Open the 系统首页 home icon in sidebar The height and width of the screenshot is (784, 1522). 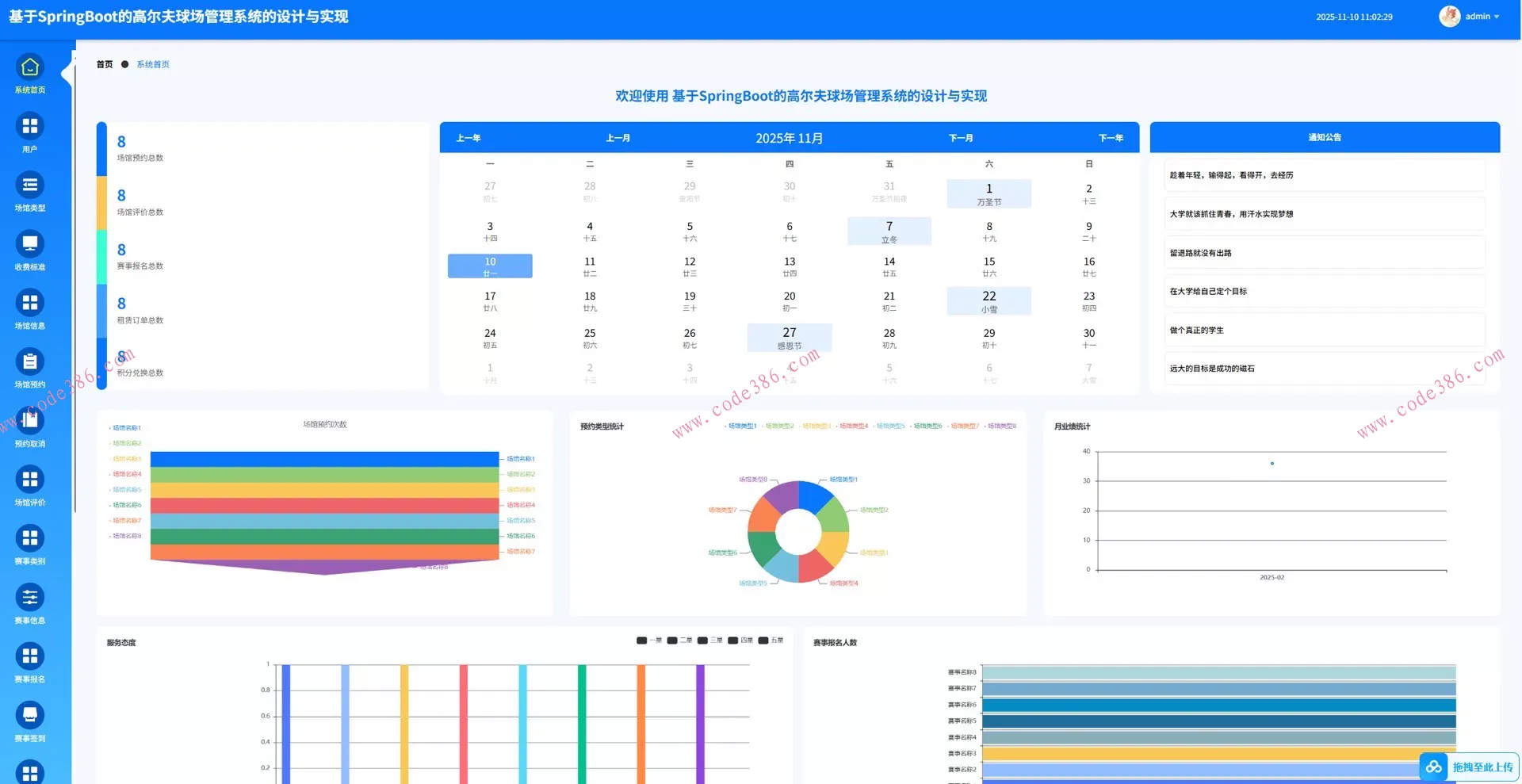29,67
